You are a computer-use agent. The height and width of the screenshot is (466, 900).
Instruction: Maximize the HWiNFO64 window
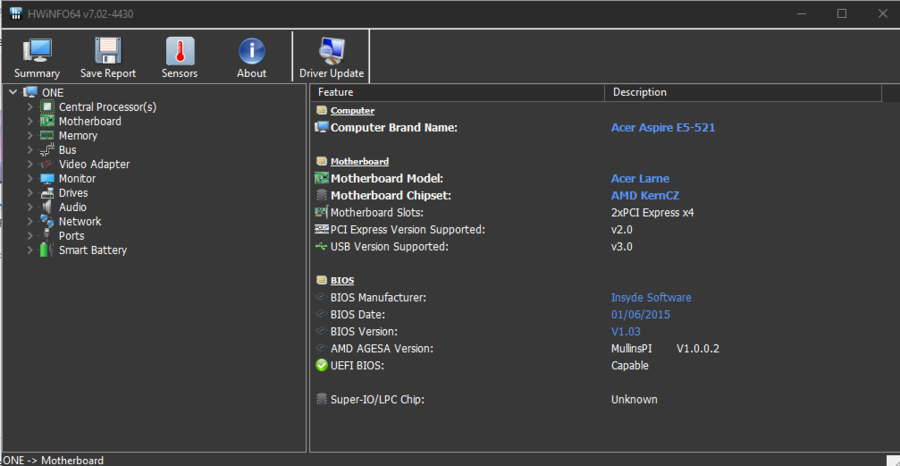click(x=841, y=14)
